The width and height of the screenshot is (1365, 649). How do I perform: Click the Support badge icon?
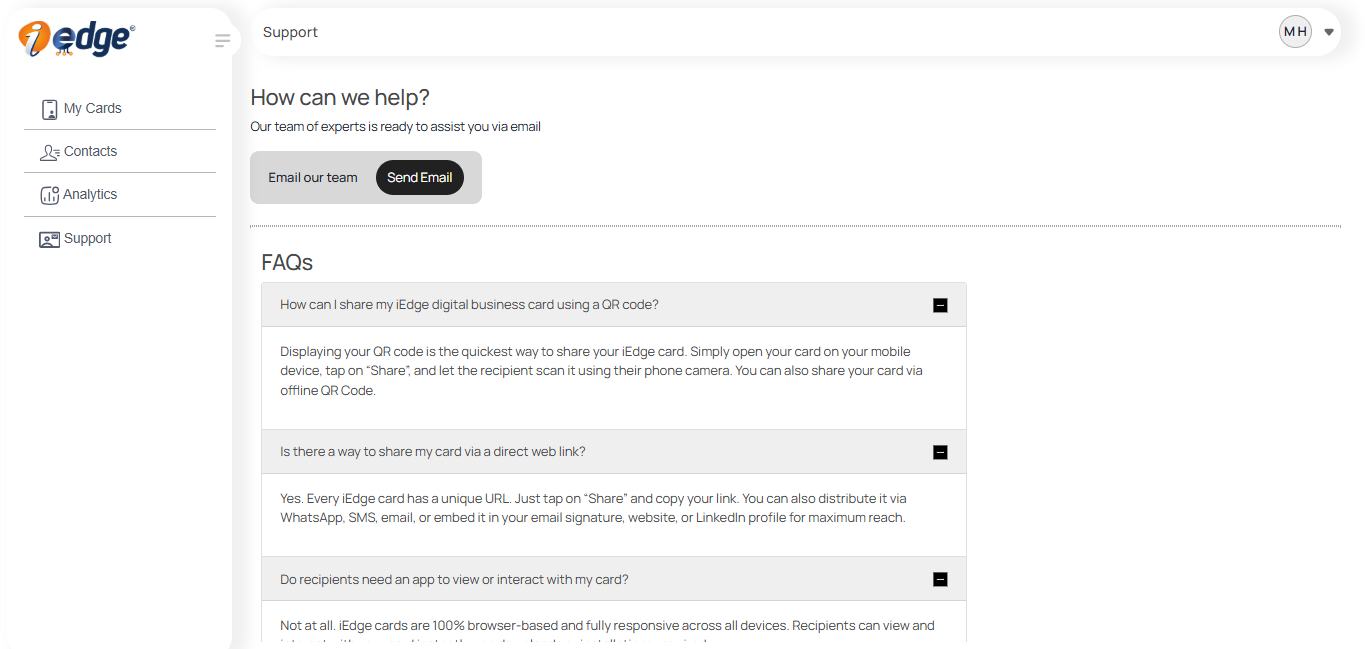(49, 238)
